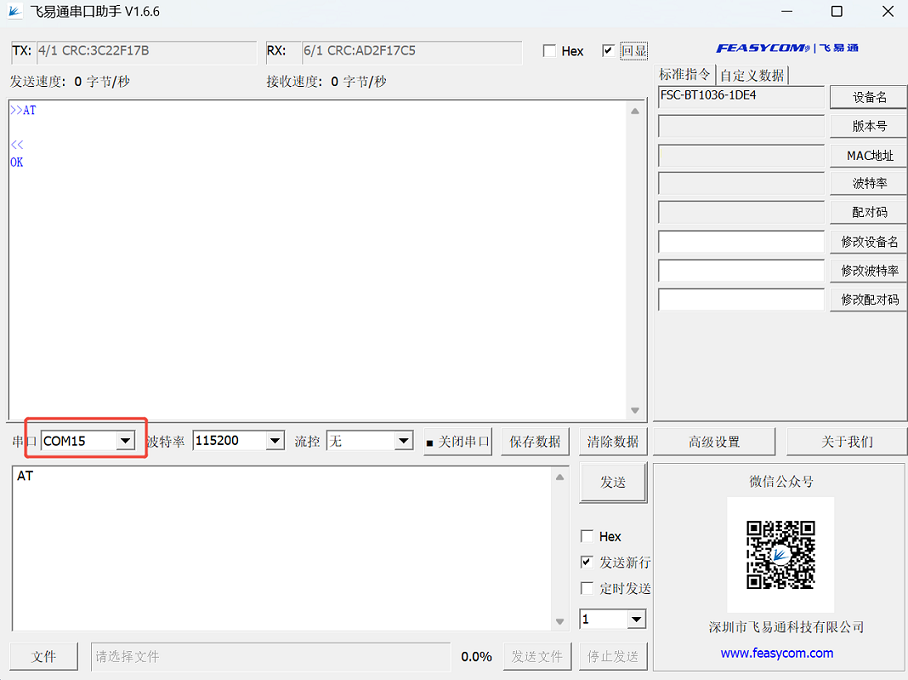
Task: Select the 标准指令 tab
Action: click(x=685, y=75)
